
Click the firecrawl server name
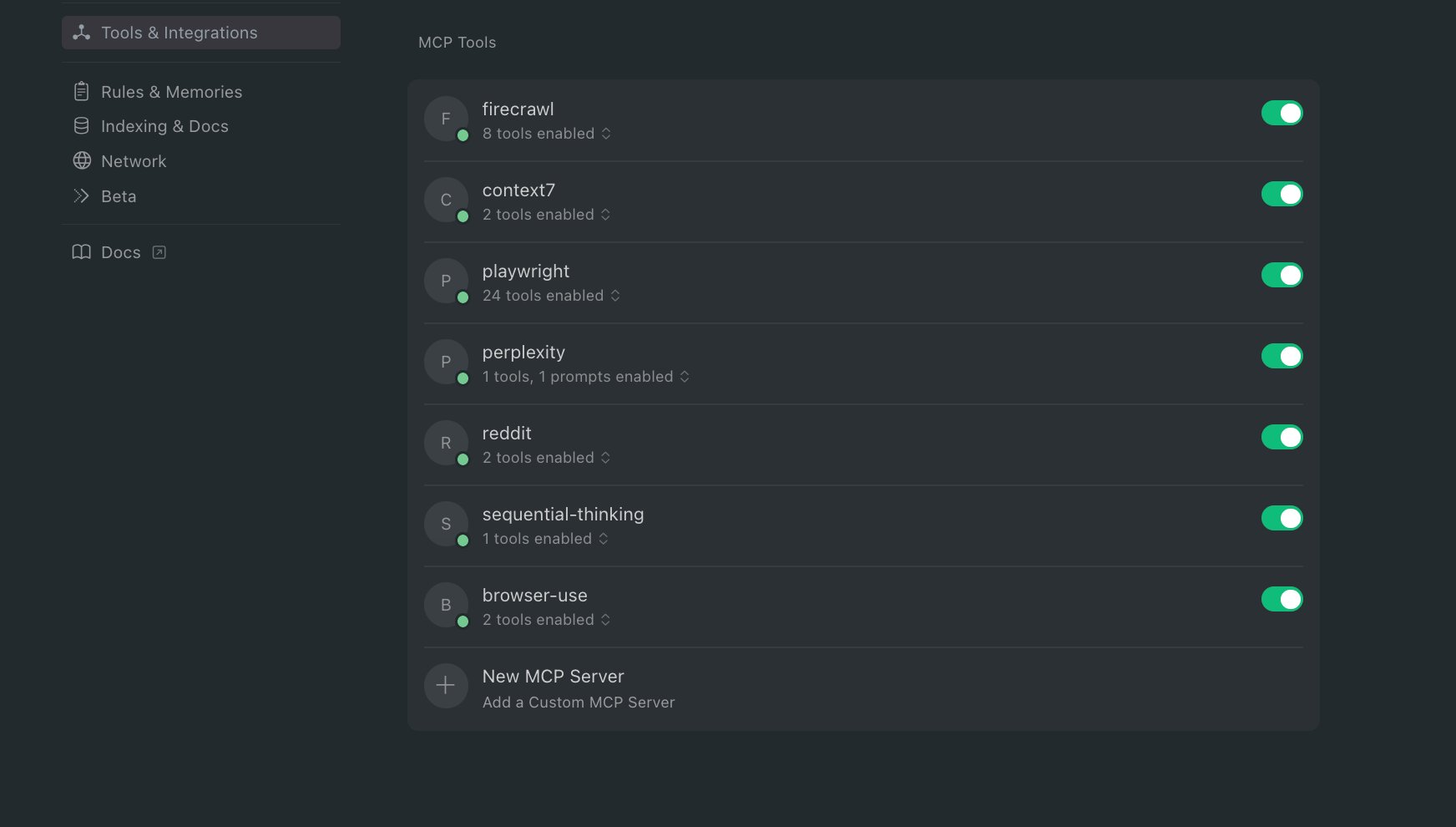tap(518, 109)
